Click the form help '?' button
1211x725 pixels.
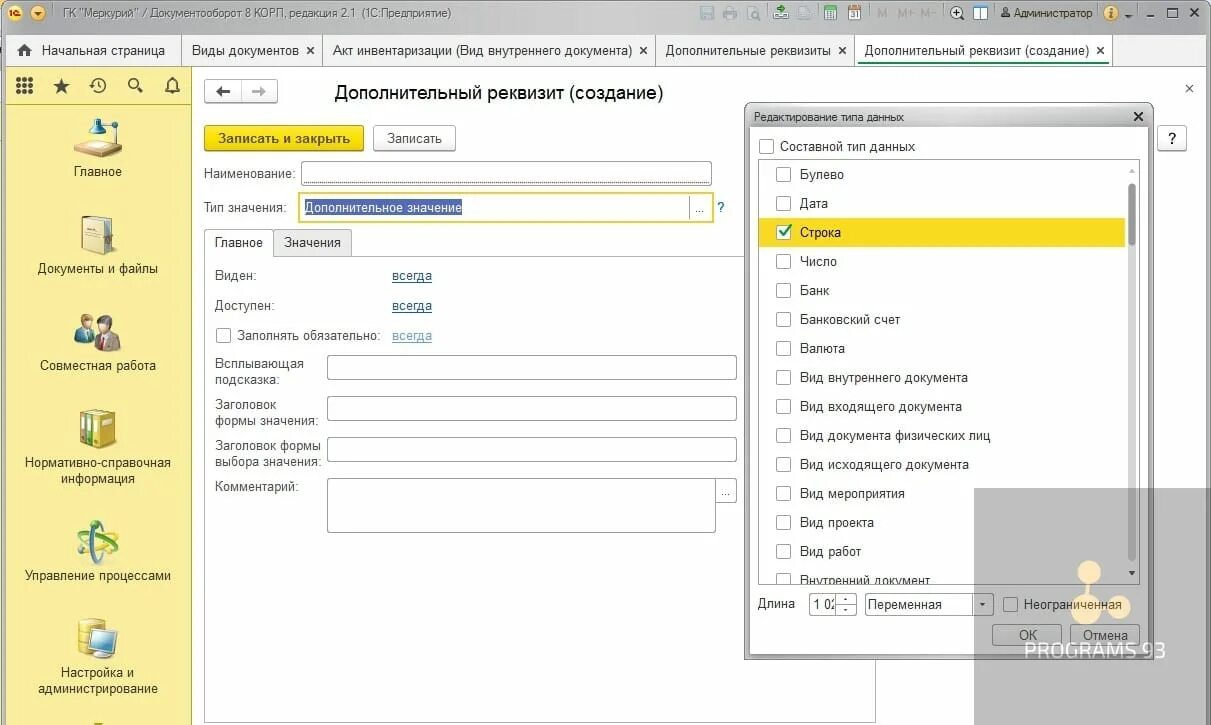1171,139
